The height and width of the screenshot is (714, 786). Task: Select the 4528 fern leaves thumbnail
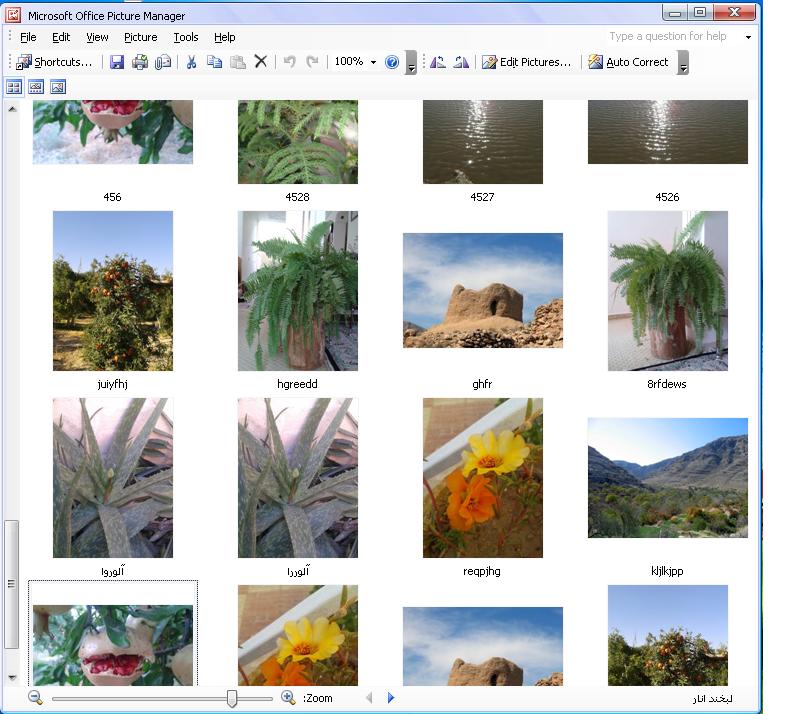click(298, 142)
